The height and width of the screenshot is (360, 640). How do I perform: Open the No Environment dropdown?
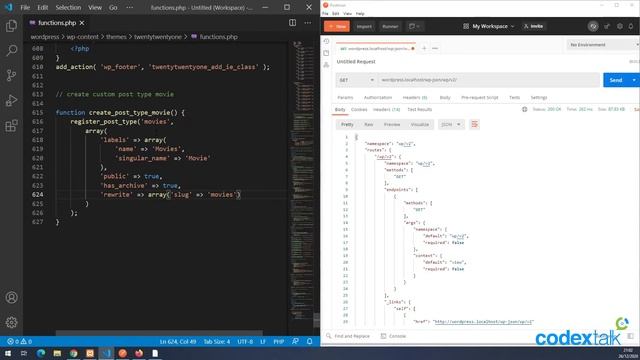click(x=603, y=44)
